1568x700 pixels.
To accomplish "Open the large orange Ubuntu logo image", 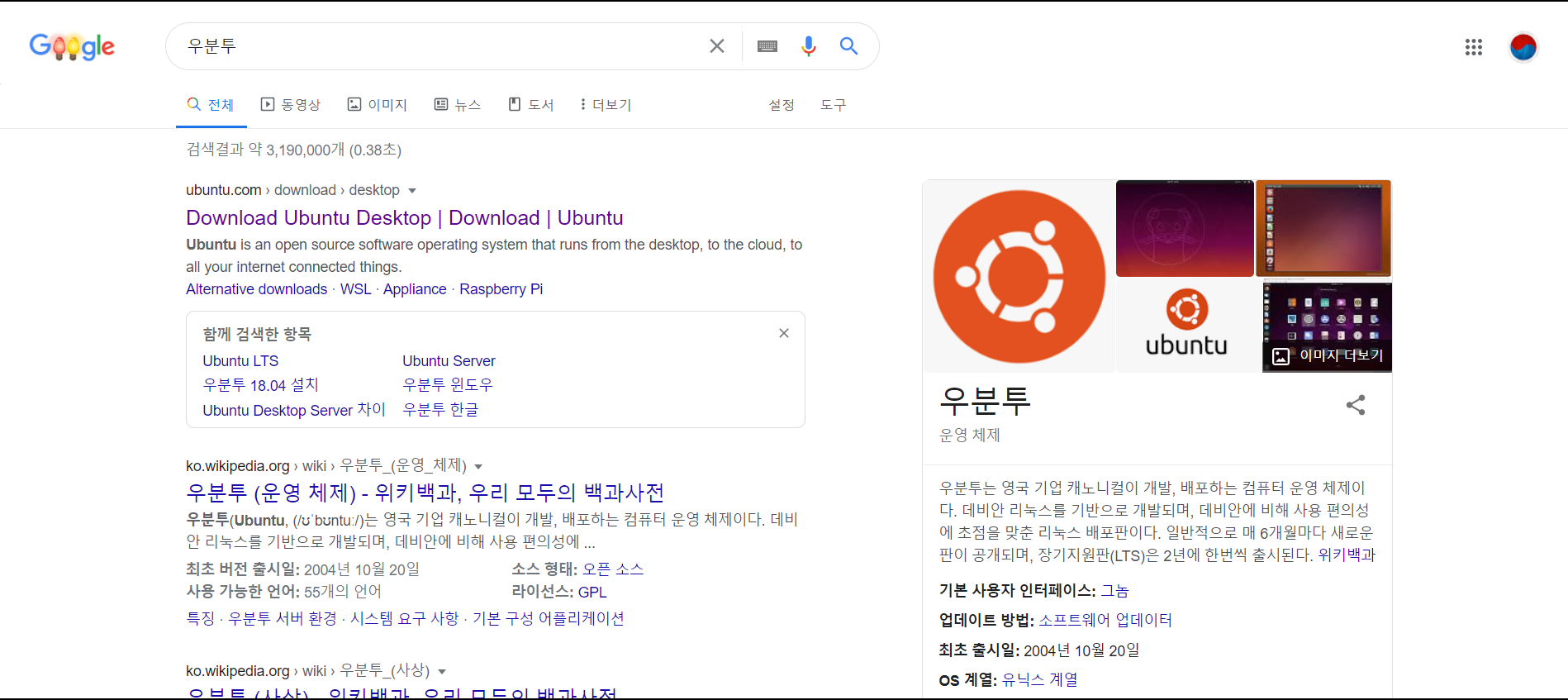I will pyautogui.click(x=1019, y=276).
